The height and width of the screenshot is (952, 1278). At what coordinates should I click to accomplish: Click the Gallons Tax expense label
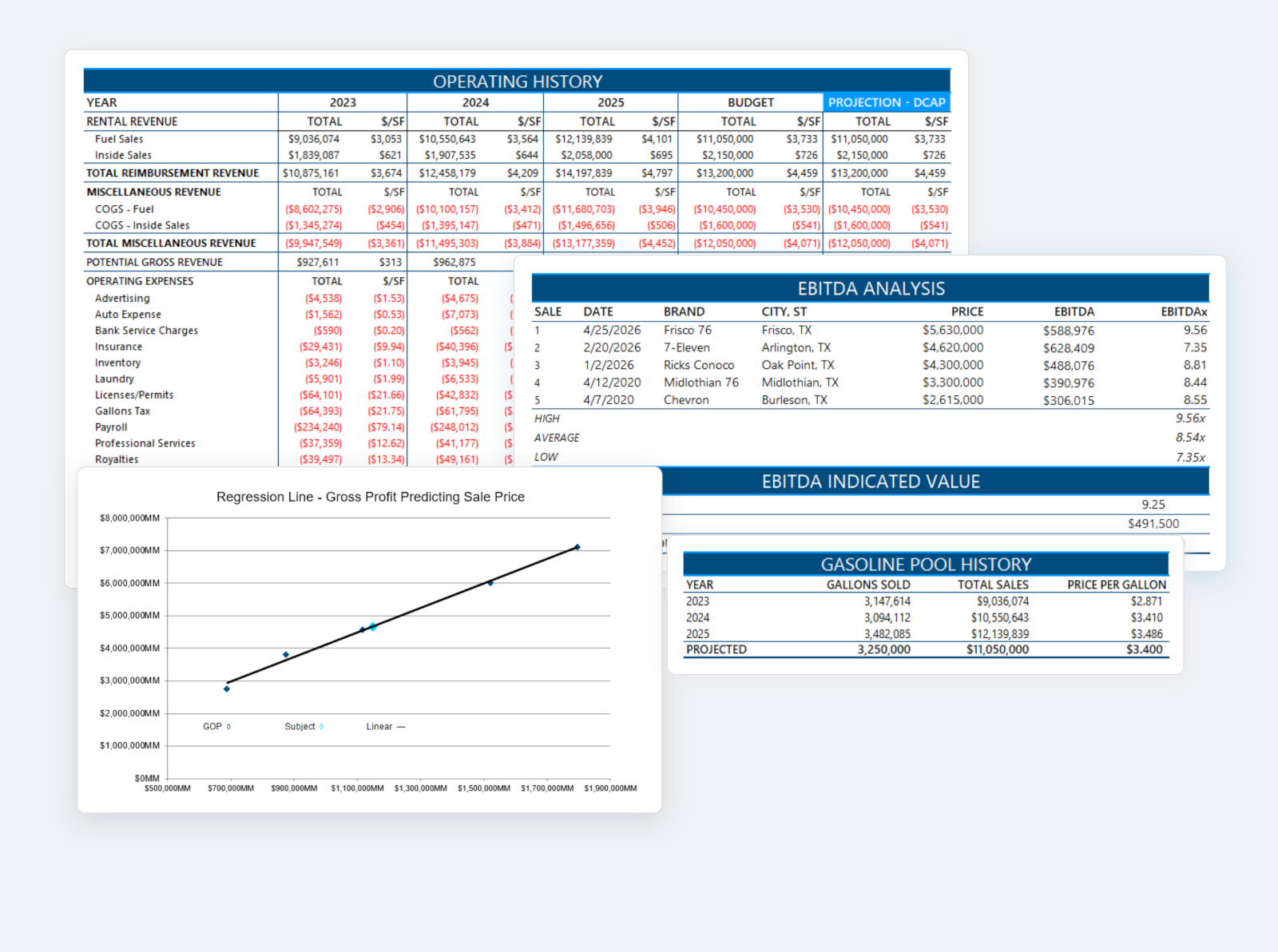[x=122, y=411]
